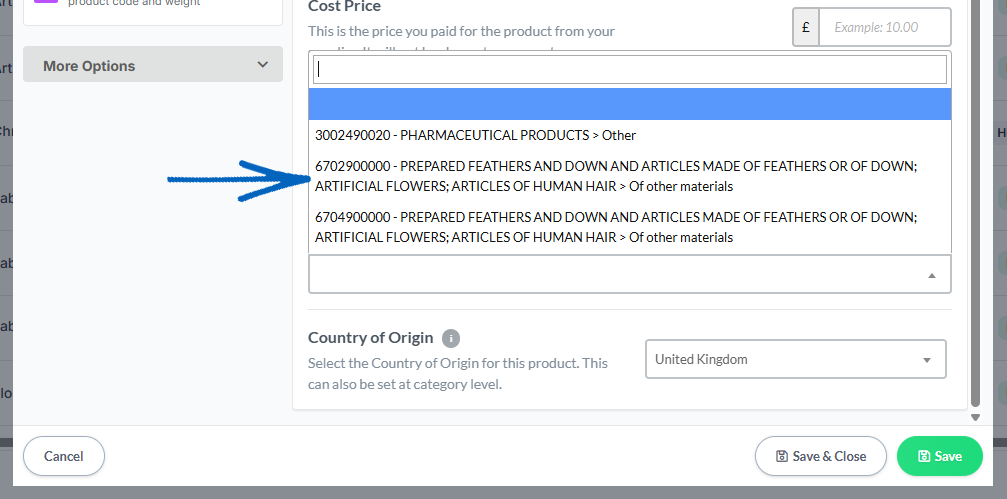1007x499 pixels.
Task: Expand the More Options chevron
Action: tap(262, 65)
